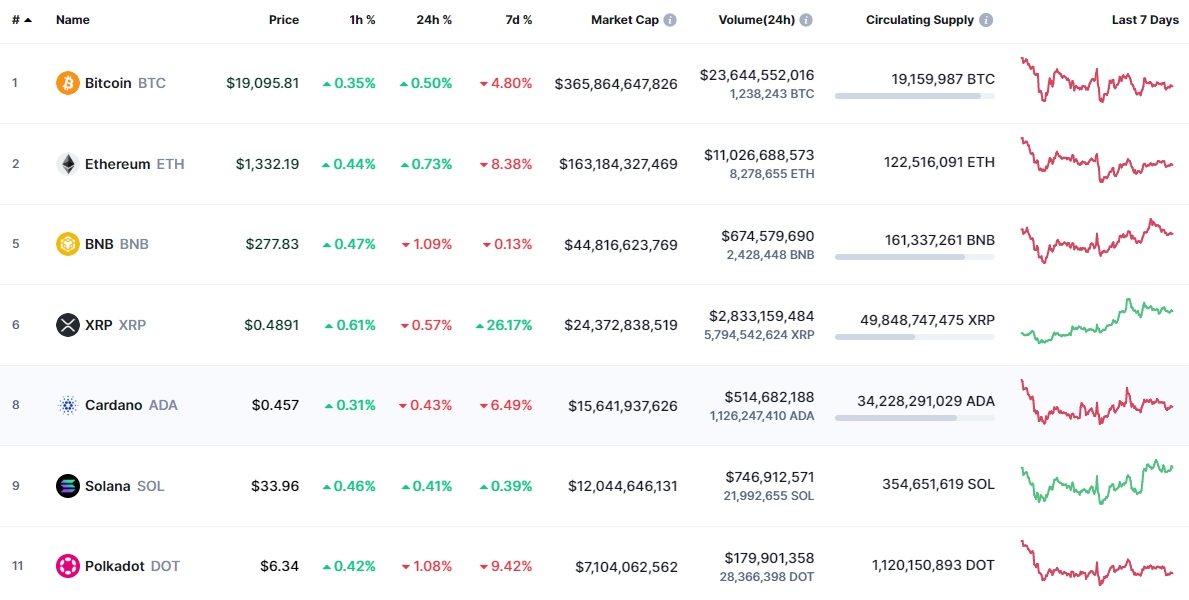Click Ethereum's 7-day price sparkline chart
Viewport: 1189px width, 600px height.
pos(1097,160)
